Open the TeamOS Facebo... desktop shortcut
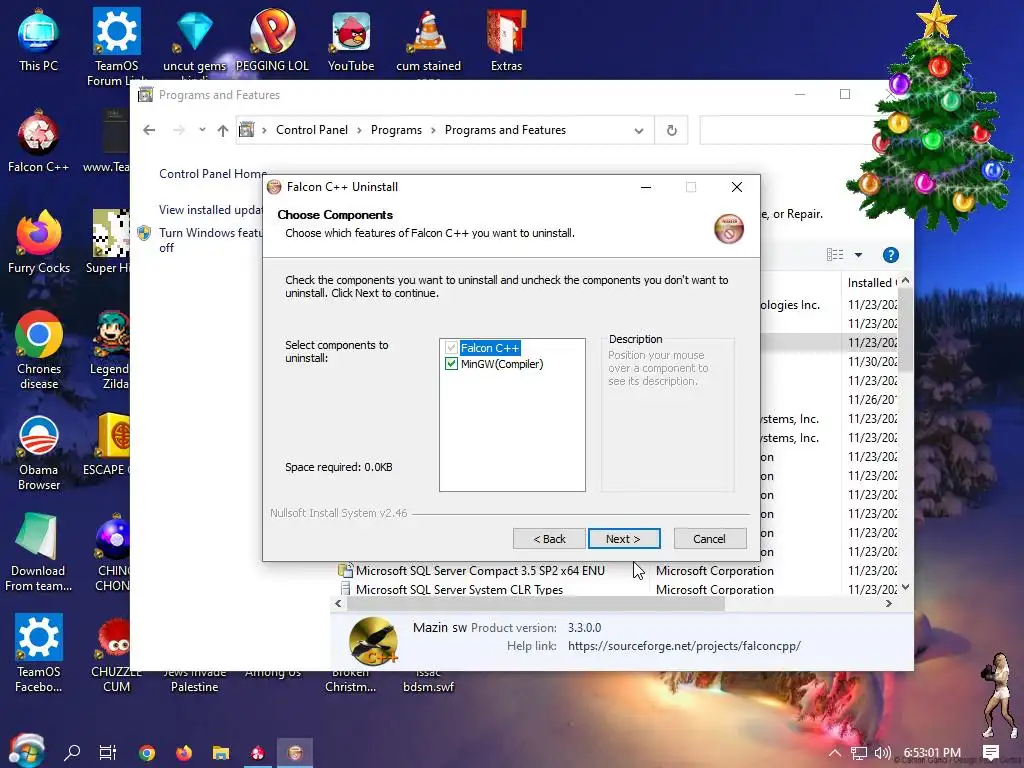The image size is (1024, 768). click(x=39, y=654)
